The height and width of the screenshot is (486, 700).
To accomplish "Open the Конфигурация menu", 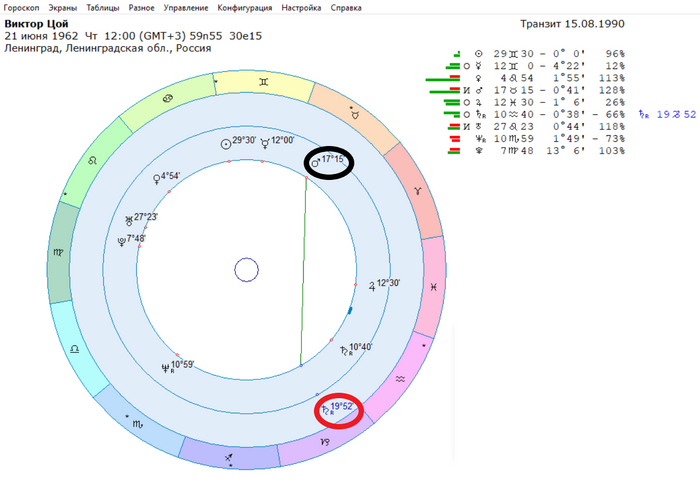I will pyautogui.click(x=245, y=8).
